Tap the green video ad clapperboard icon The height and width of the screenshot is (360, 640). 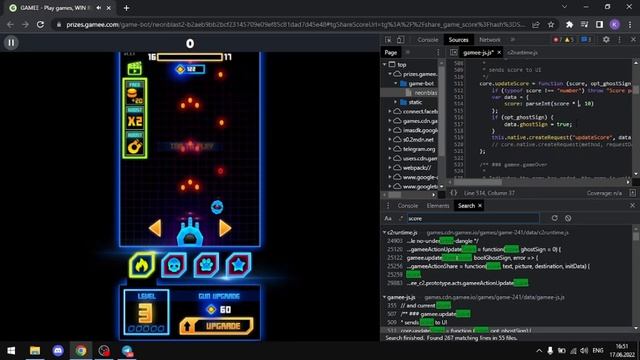tap(134, 68)
